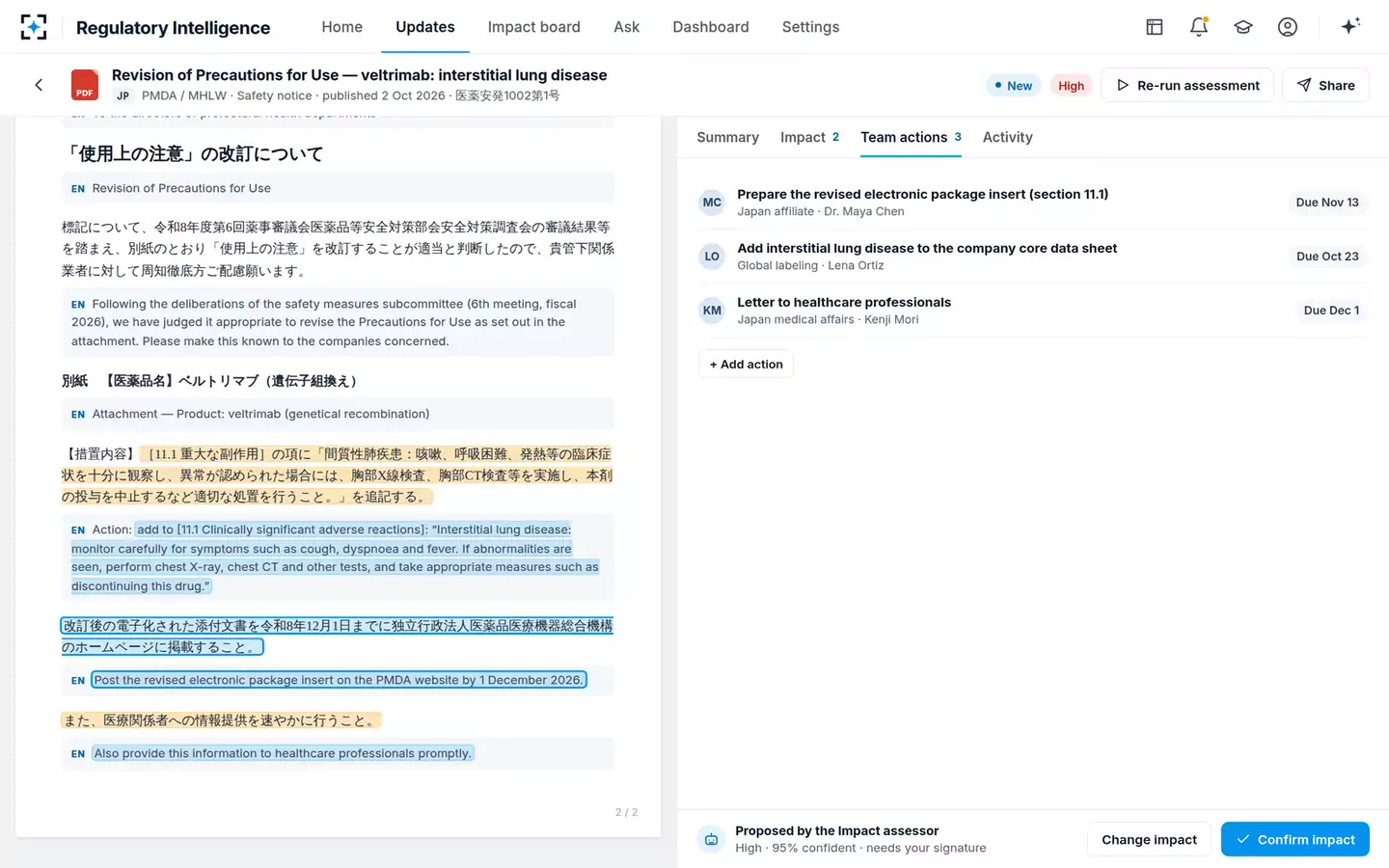Image resolution: width=1389 pixels, height=868 pixels.
Task: Switch to the Impact tab
Action: [810, 137]
